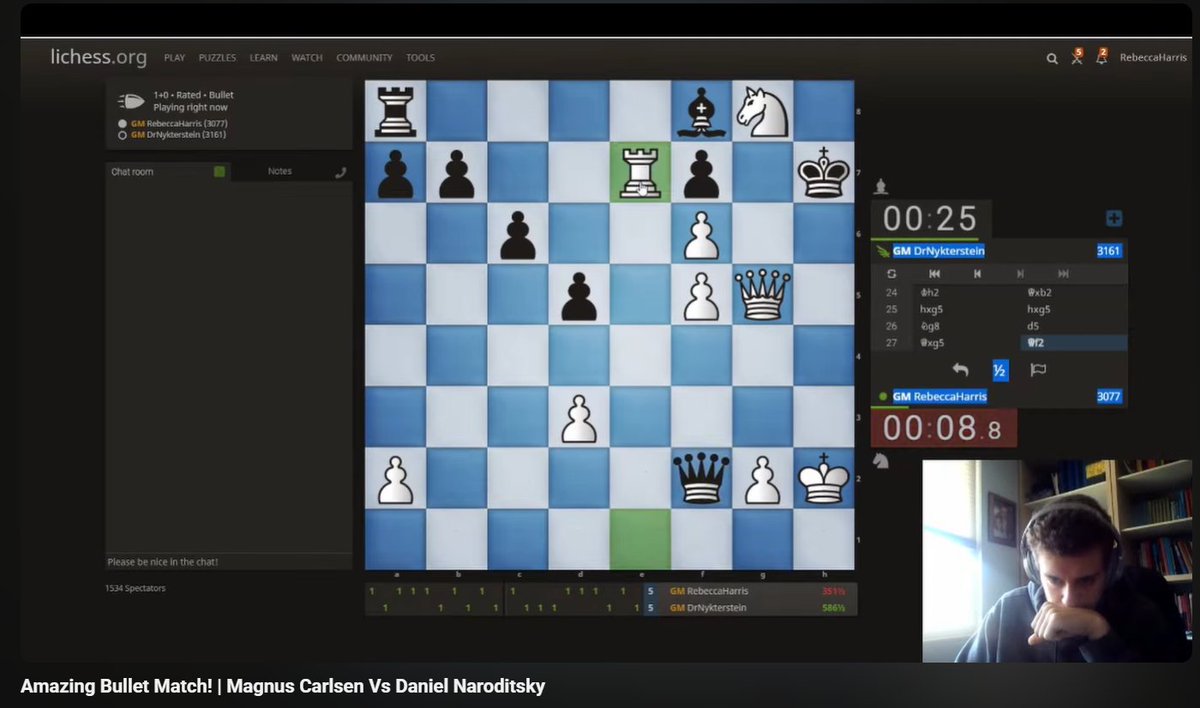Open the LEARN menu
This screenshot has height=708, width=1200.
(x=264, y=58)
